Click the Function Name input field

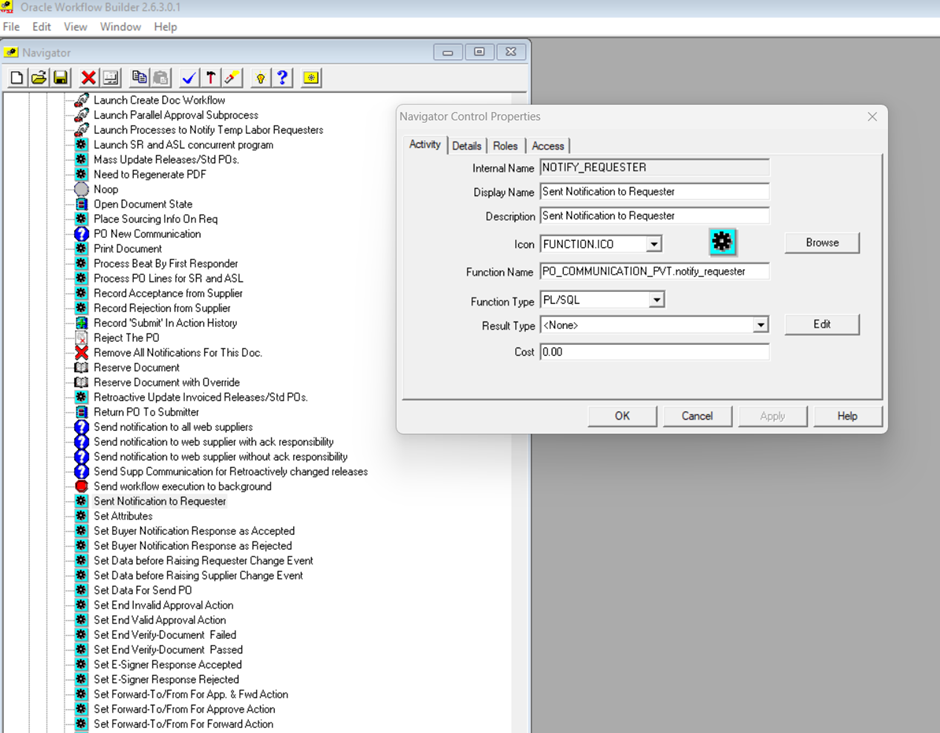coord(655,272)
